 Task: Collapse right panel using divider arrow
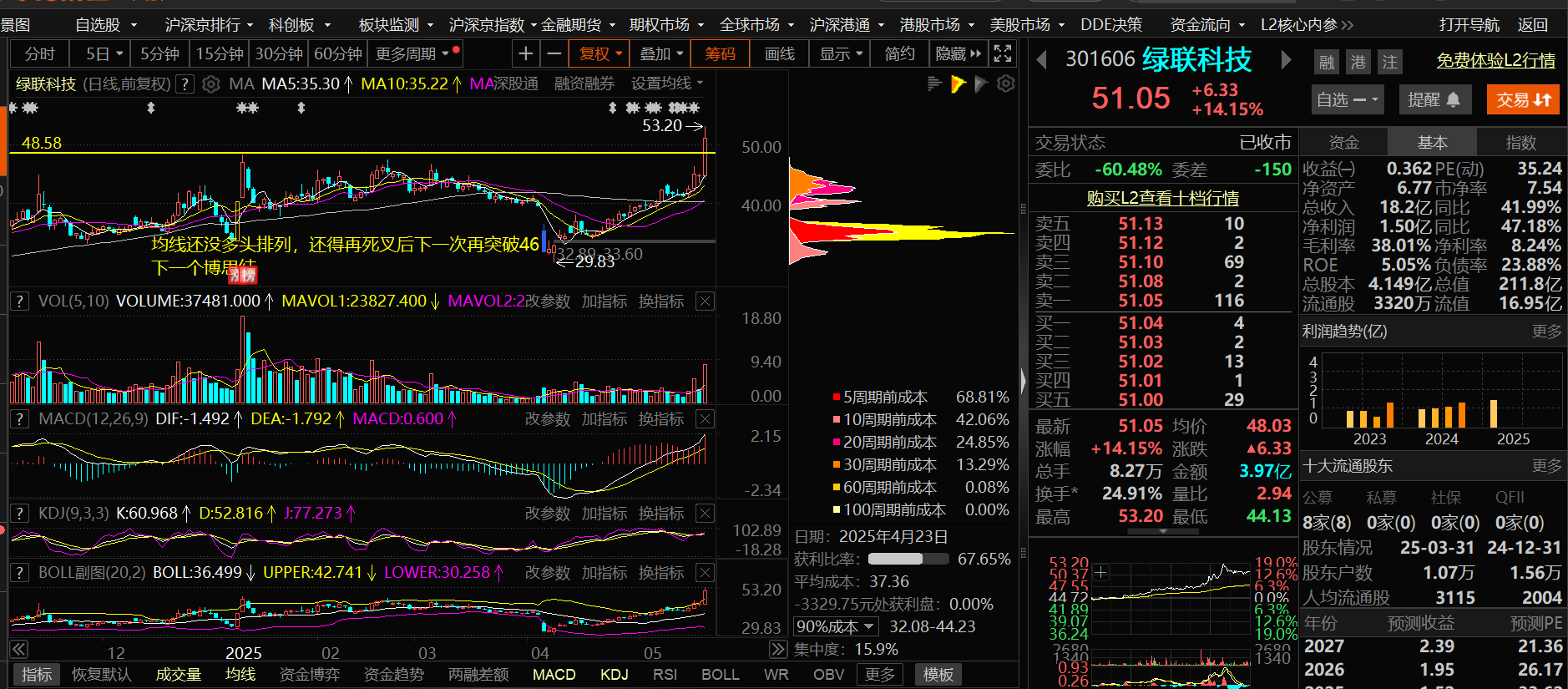(1024, 380)
